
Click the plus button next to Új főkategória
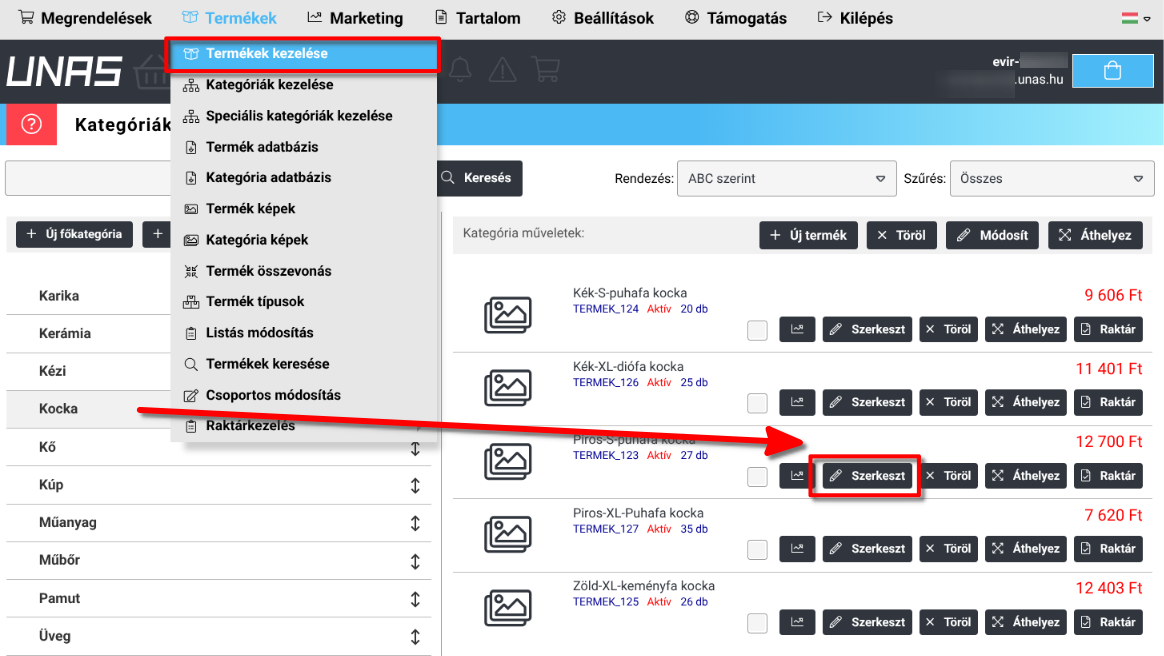[157, 234]
